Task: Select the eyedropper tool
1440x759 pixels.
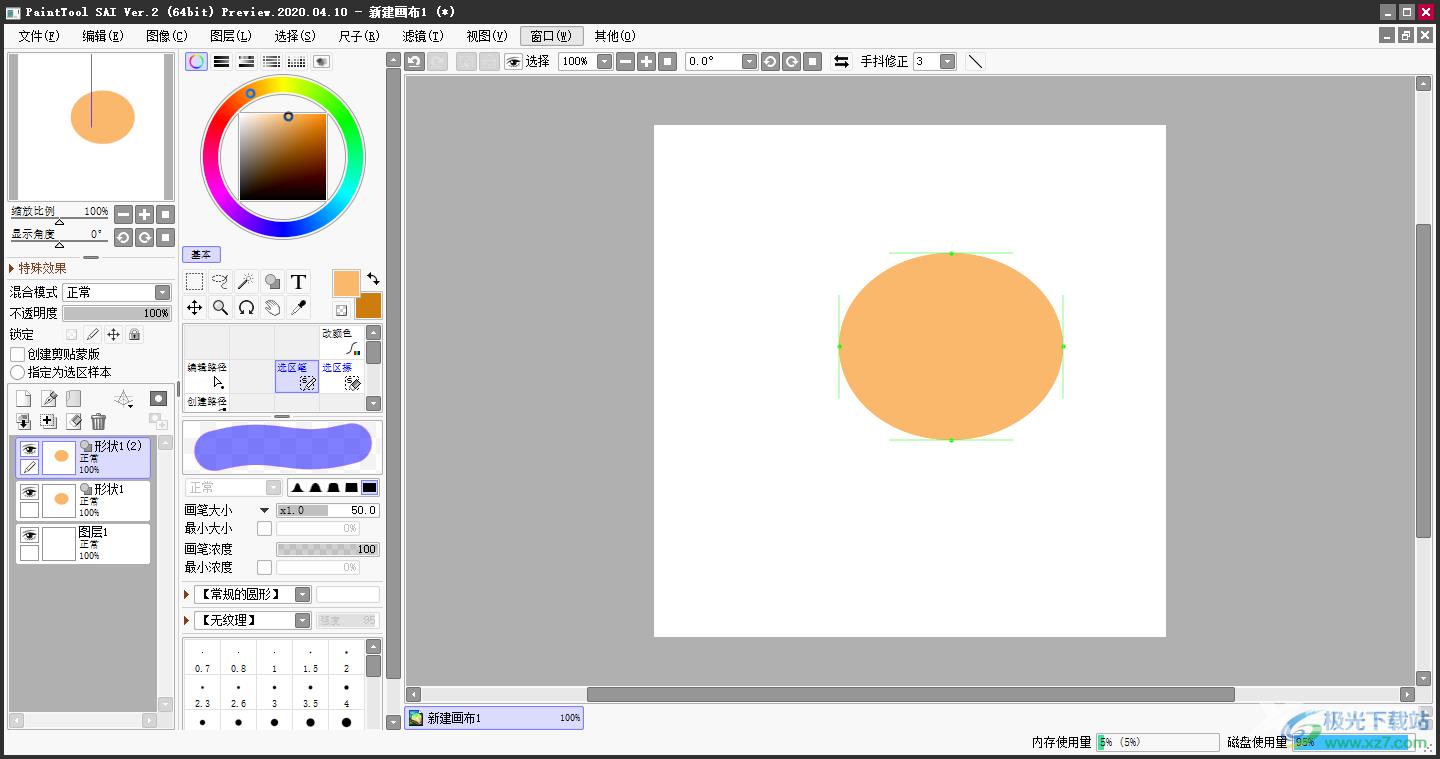Action: click(298, 308)
